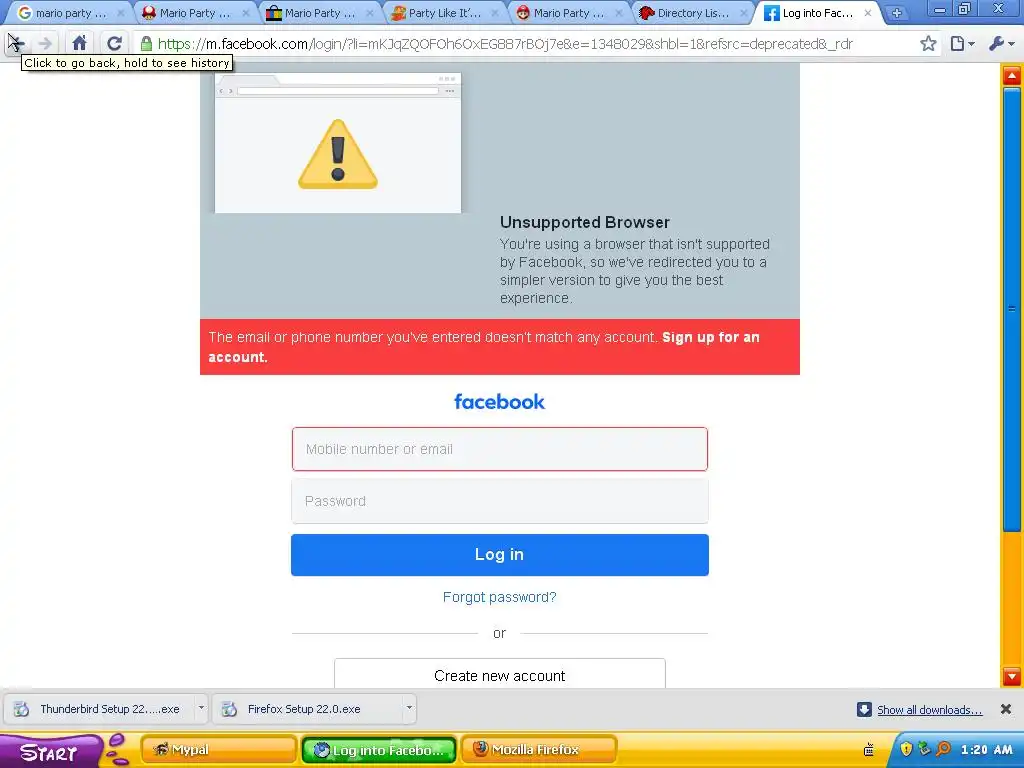Screen dimensions: 1024x768
Task: Click the blue vertical scrollbar thumb
Action: (x=1012, y=308)
